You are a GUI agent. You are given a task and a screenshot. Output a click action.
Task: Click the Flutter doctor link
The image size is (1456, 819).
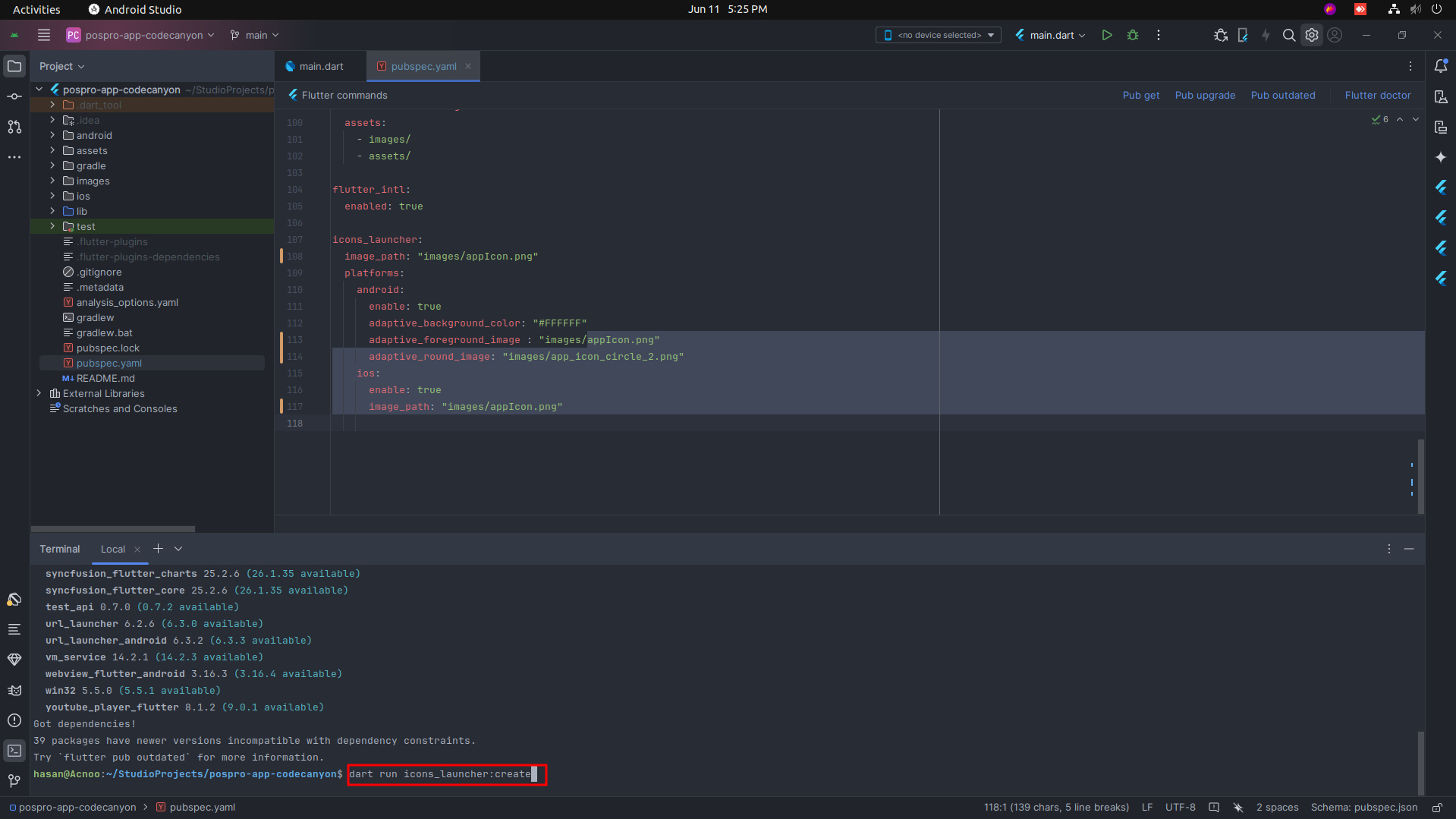point(1377,95)
